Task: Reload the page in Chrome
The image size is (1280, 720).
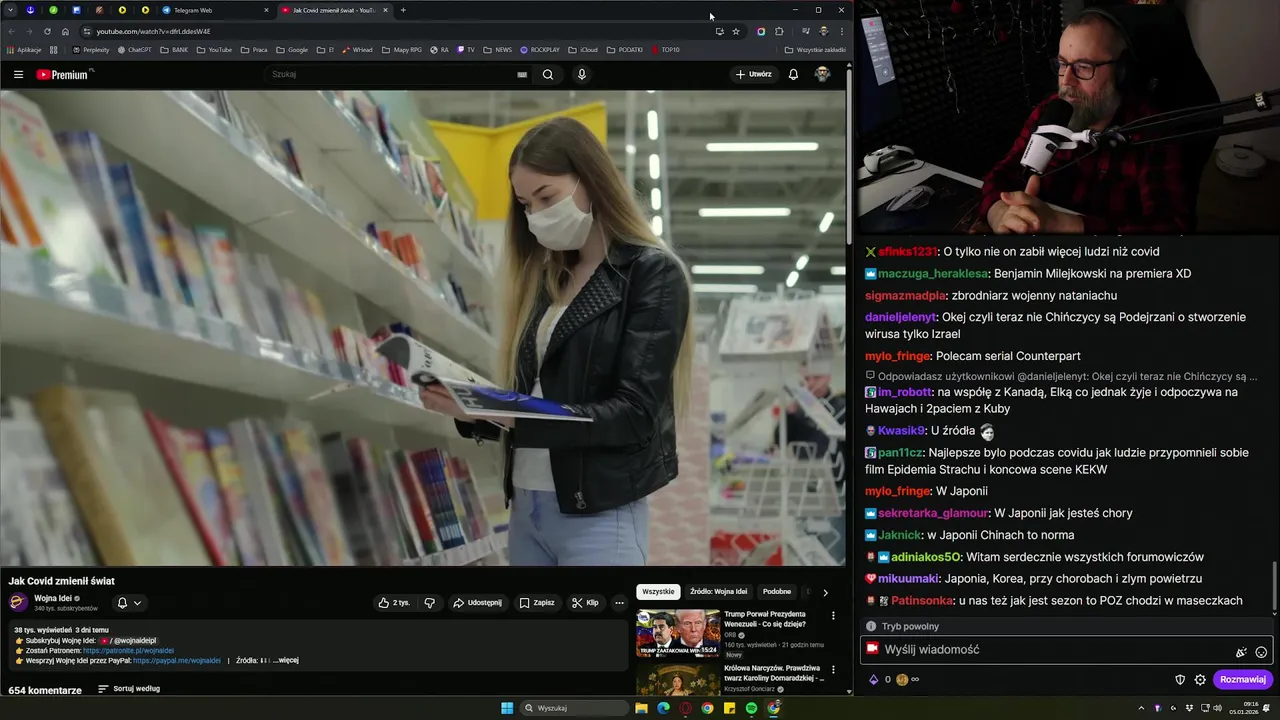Action: 47,31
